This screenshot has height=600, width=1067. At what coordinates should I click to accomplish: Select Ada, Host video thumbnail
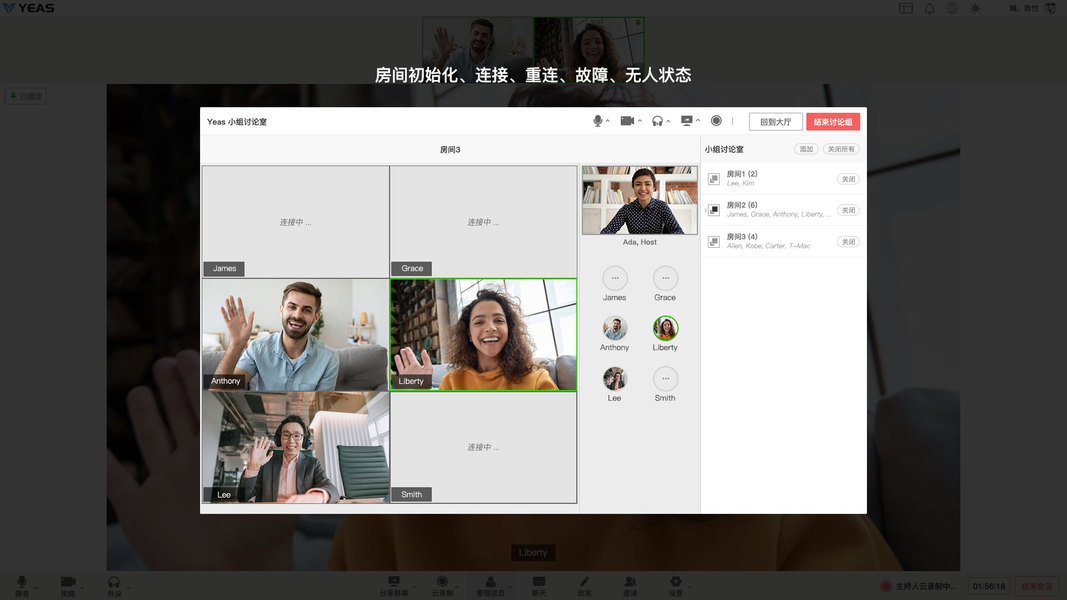tap(640, 200)
